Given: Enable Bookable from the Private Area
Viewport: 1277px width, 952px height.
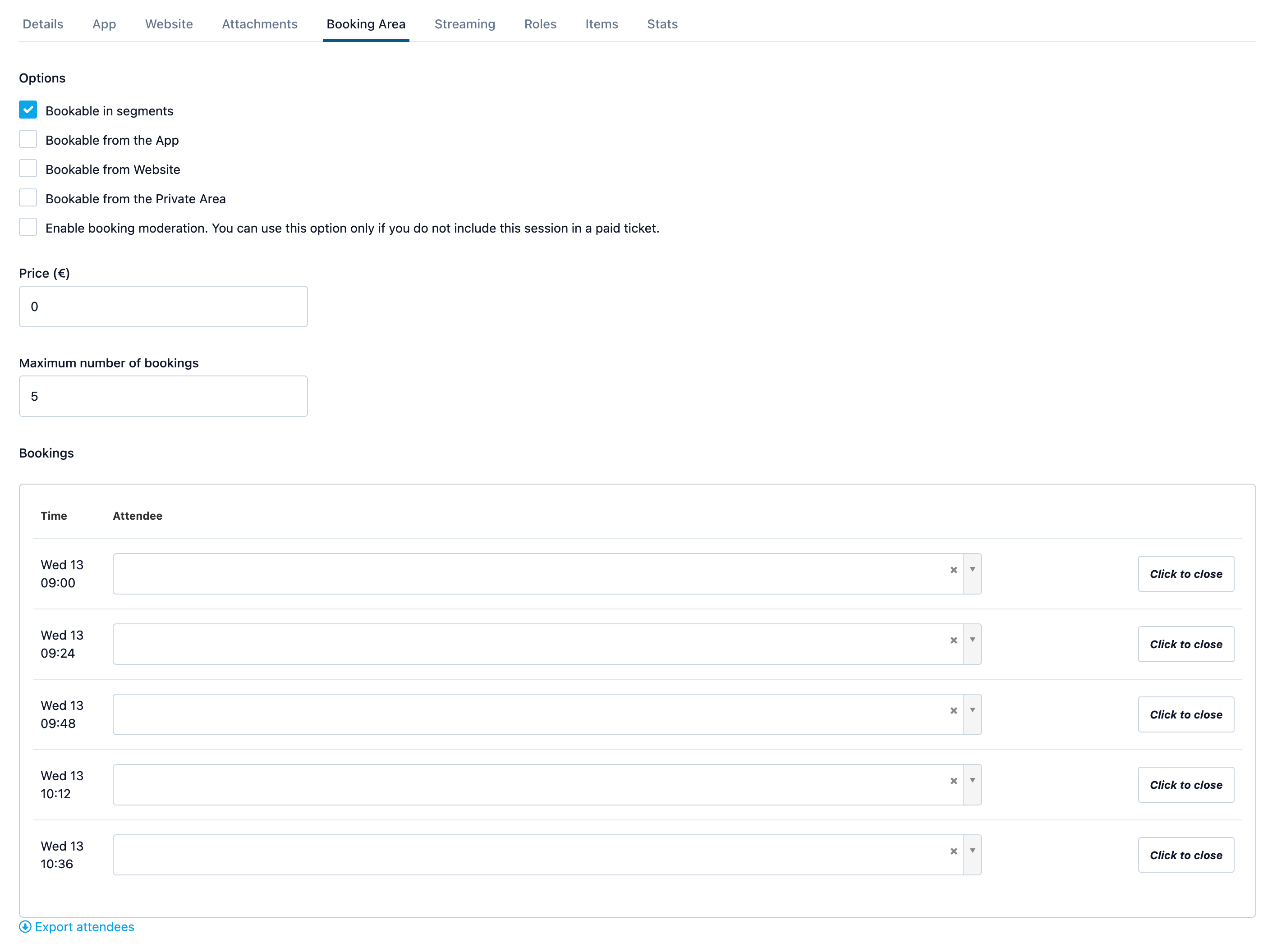Looking at the screenshot, I should tap(28, 198).
